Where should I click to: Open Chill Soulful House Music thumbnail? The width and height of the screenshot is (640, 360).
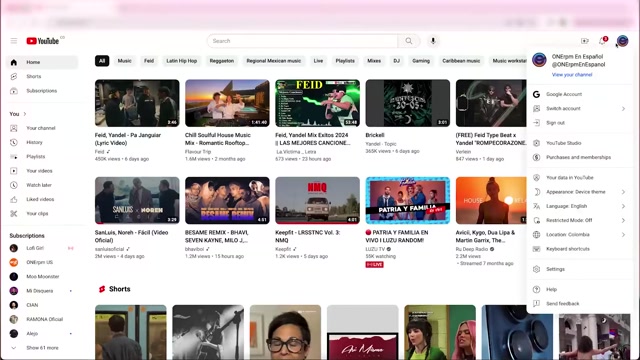point(227,103)
